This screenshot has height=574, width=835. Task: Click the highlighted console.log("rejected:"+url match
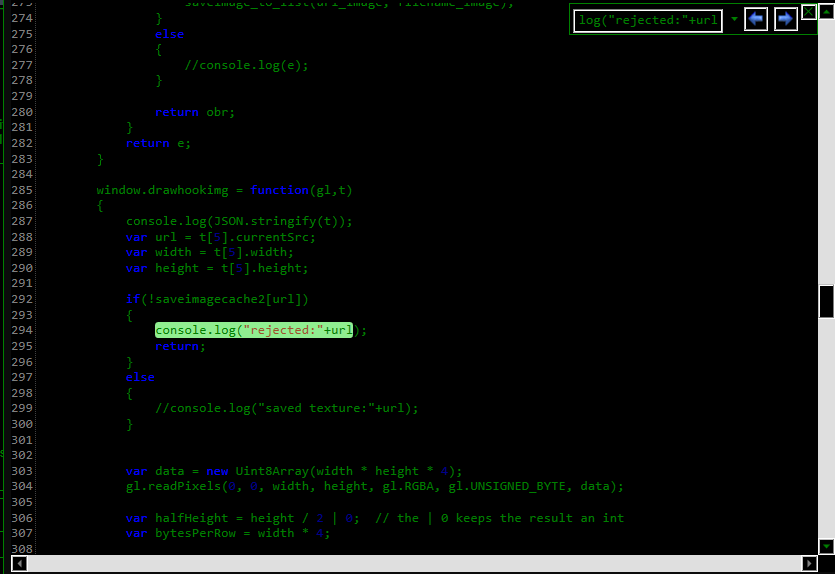[x=254, y=330]
